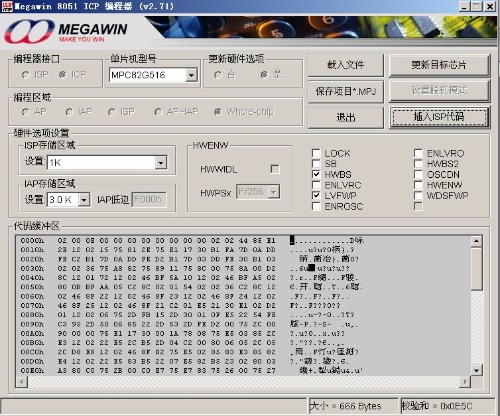Choose 否 for update hardware options

[x=218, y=75]
